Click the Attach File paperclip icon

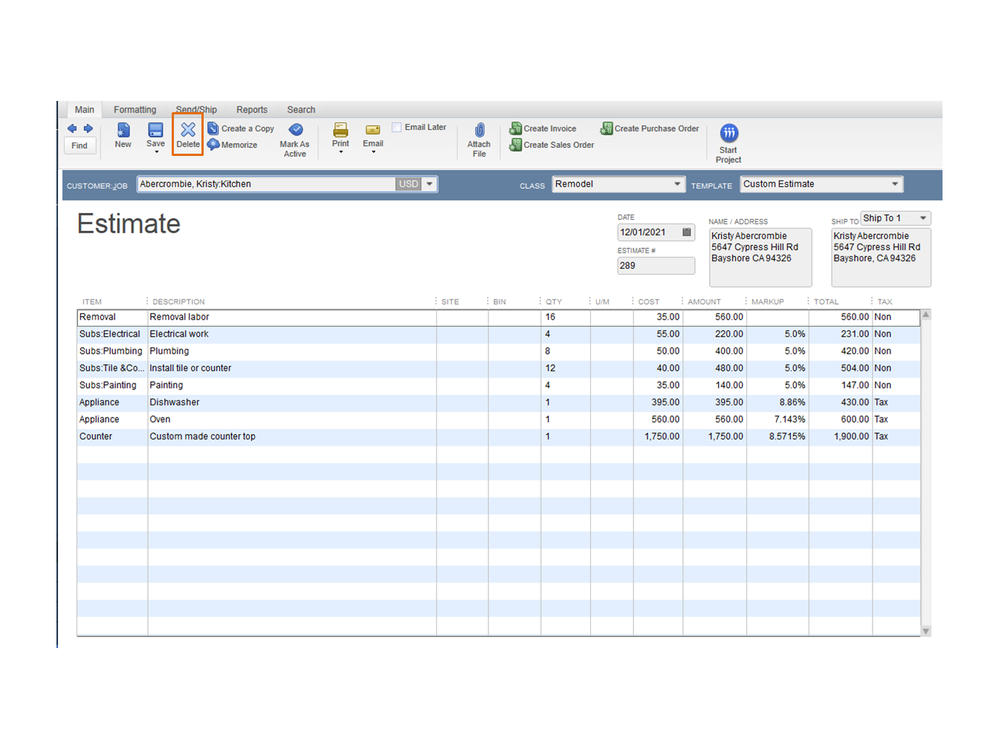[x=479, y=130]
